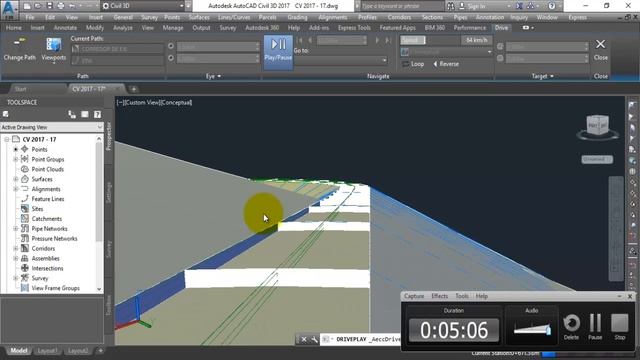640x360 pixels.
Task: Expand the Alignments tree node
Action: pos(16,189)
